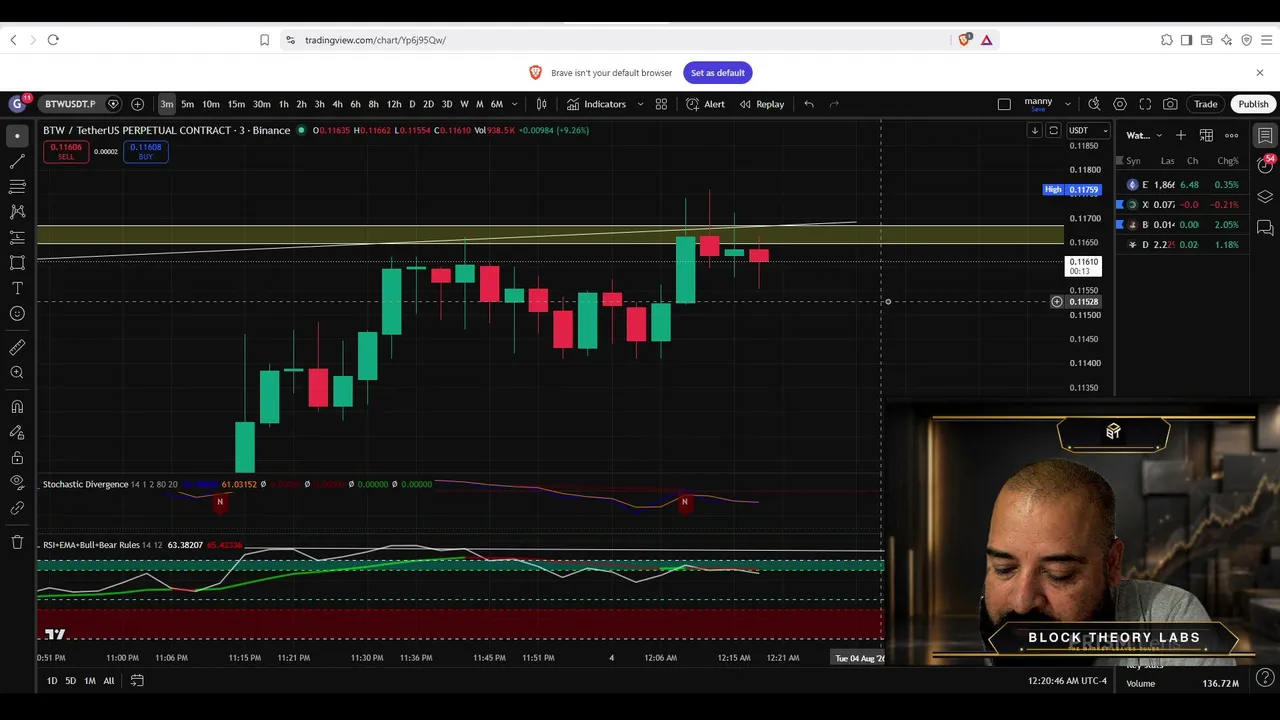Select the W weekly timeframe
Image resolution: width=1280 pixels, height=720 pixels.
click(464, 104)
